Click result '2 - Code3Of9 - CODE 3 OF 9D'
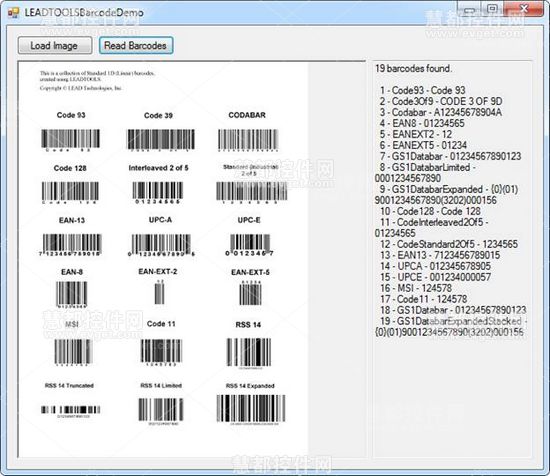 pos(441,101)
